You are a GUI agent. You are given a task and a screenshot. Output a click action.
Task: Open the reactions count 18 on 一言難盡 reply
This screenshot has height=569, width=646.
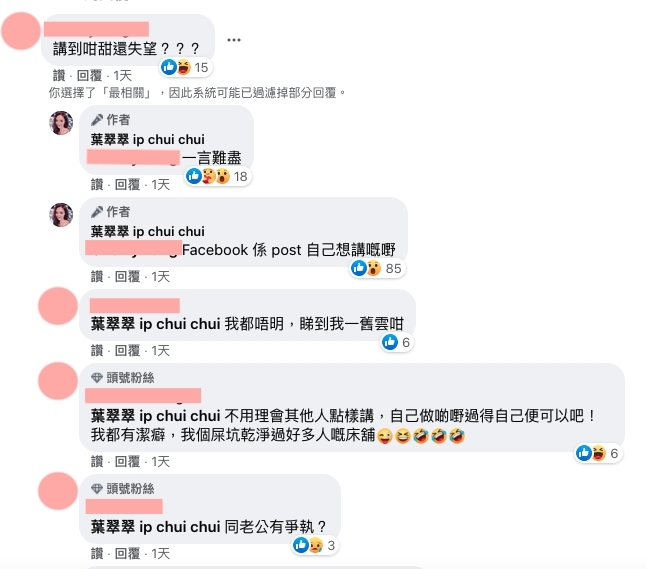click(x=218, y=176)
